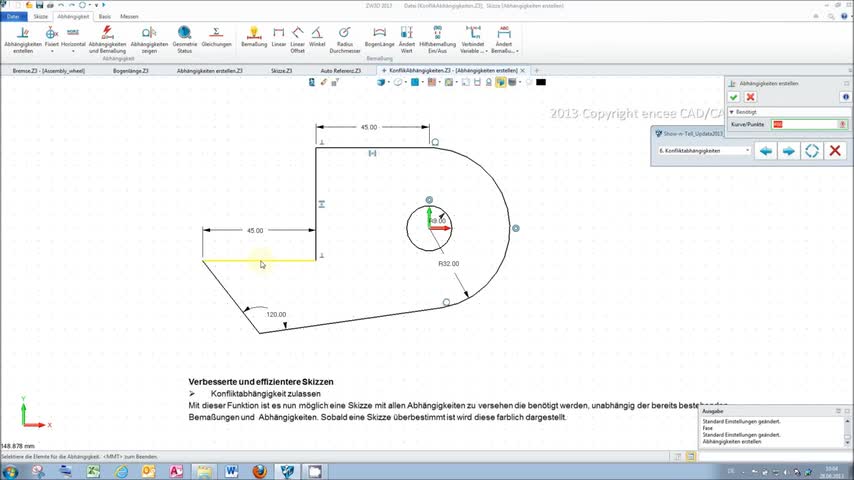Switch to the Messen ribbon tab
The height and width of the screenshot is (480, 854).
point(129,16)
